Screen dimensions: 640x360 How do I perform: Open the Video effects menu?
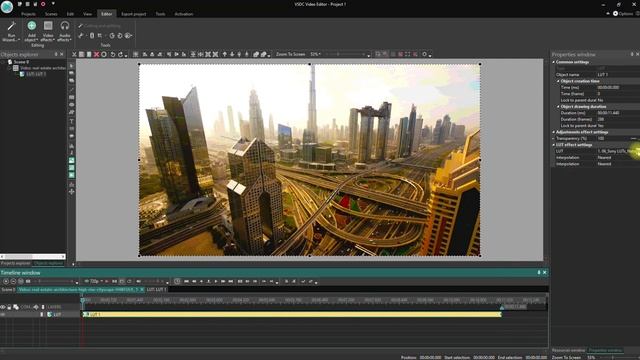click(x=48, y=32)
